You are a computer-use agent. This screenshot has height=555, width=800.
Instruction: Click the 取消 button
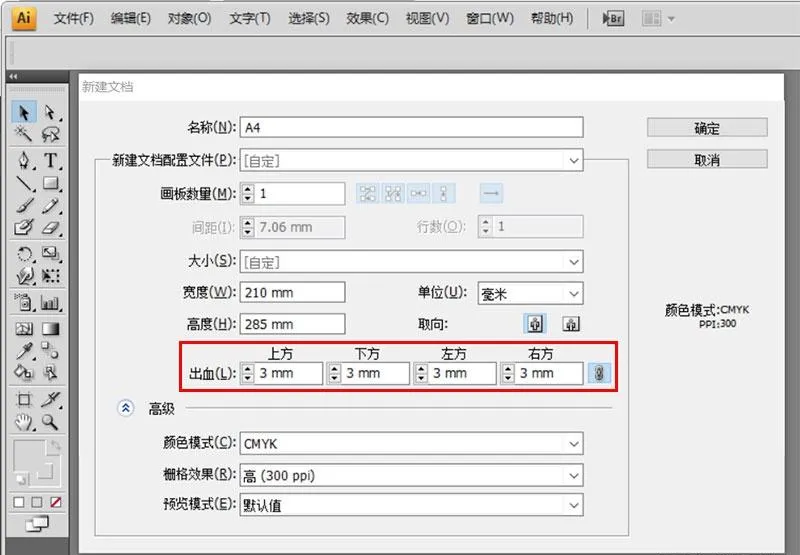707,159
